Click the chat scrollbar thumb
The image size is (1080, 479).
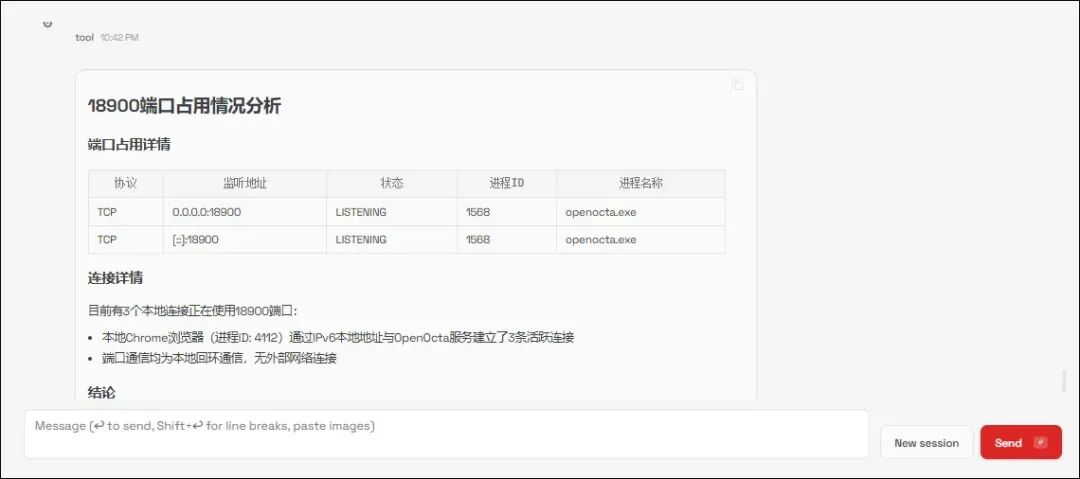tap(1064, 382)
